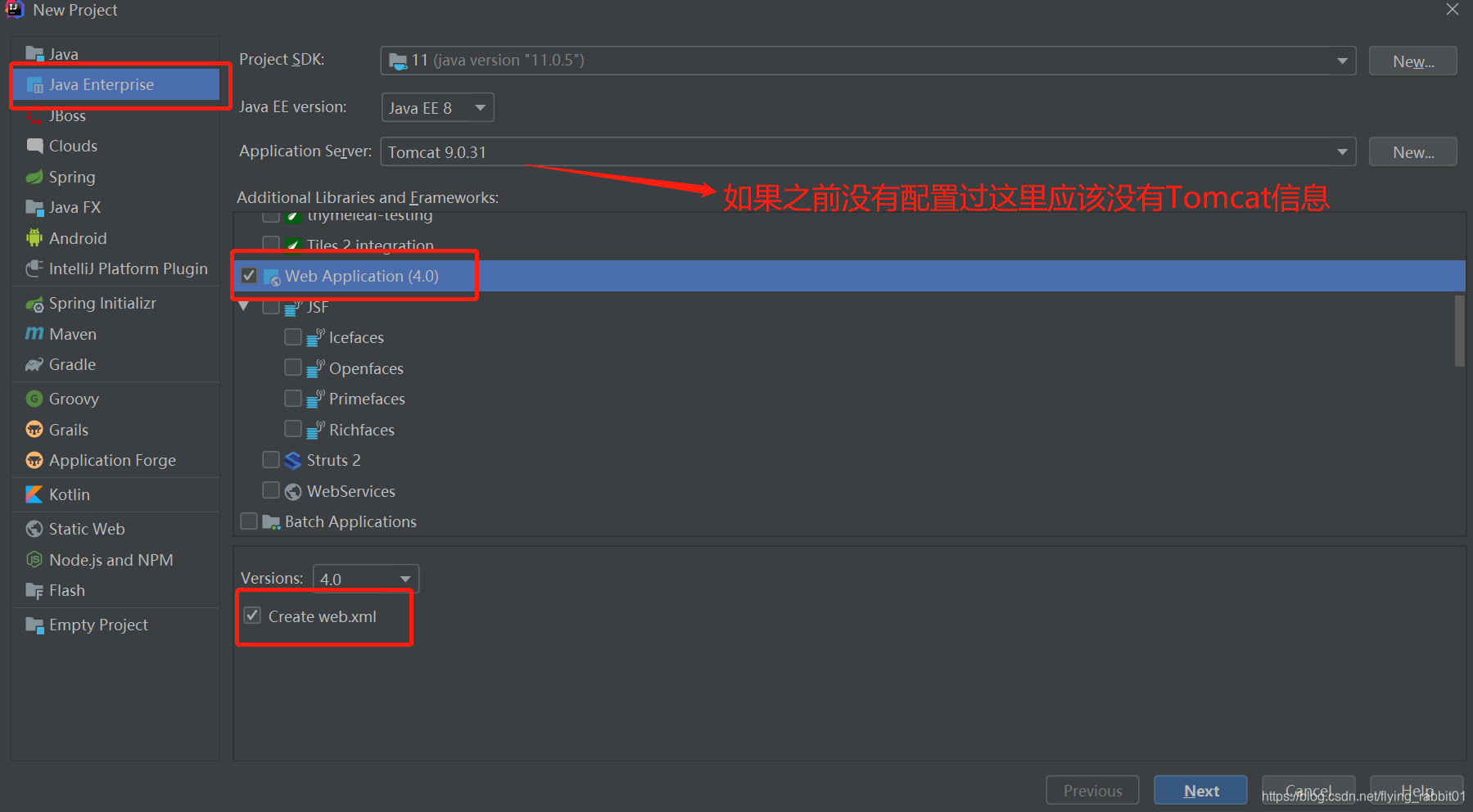Click the frameworks list vertical scrollbar

click(x=1459, y=331)
